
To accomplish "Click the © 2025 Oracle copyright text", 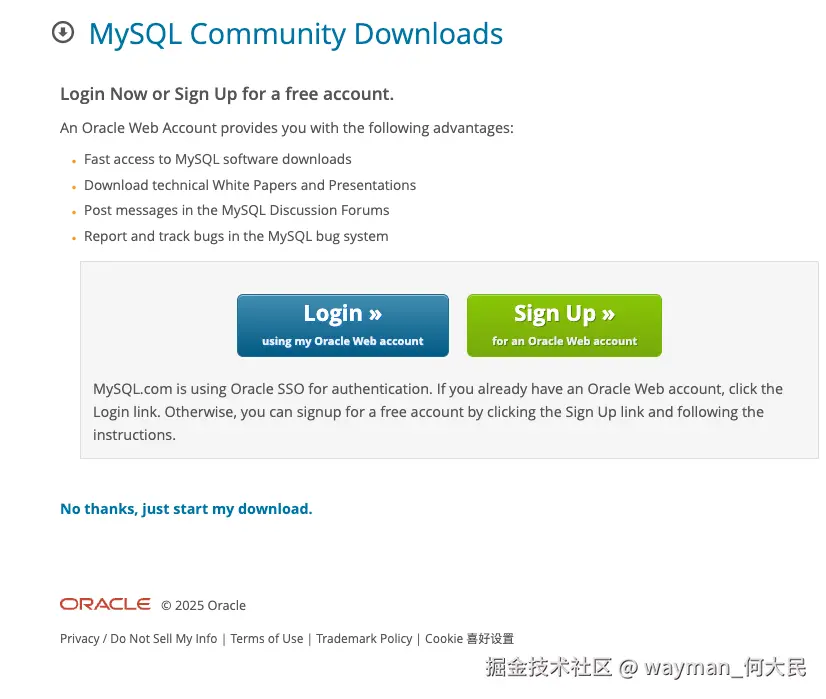I will click(x=203, y=605).
